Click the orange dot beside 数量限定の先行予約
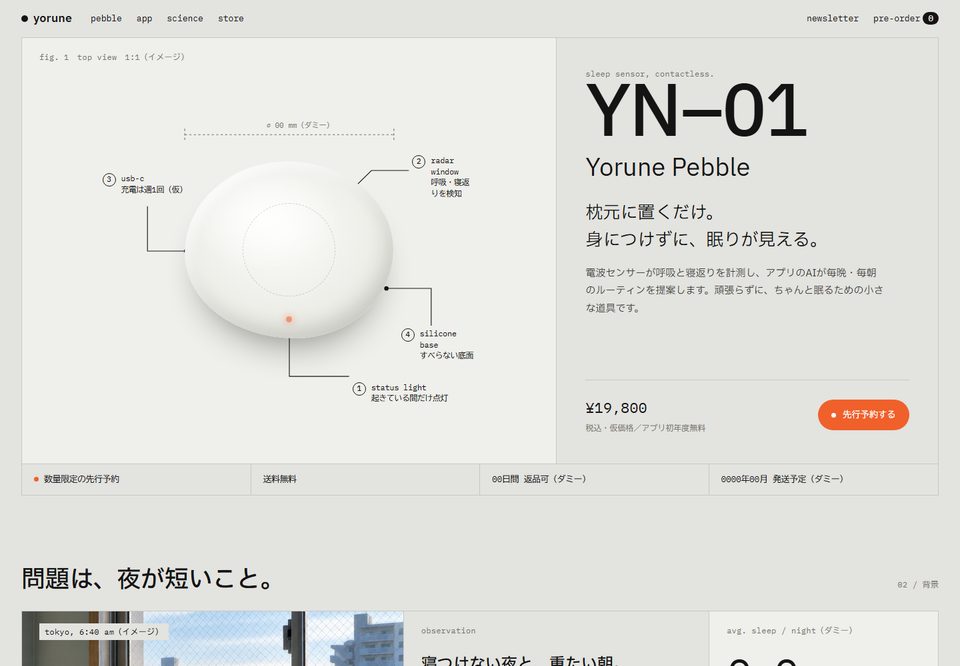 pyautogui.click(x=36, y=479)
